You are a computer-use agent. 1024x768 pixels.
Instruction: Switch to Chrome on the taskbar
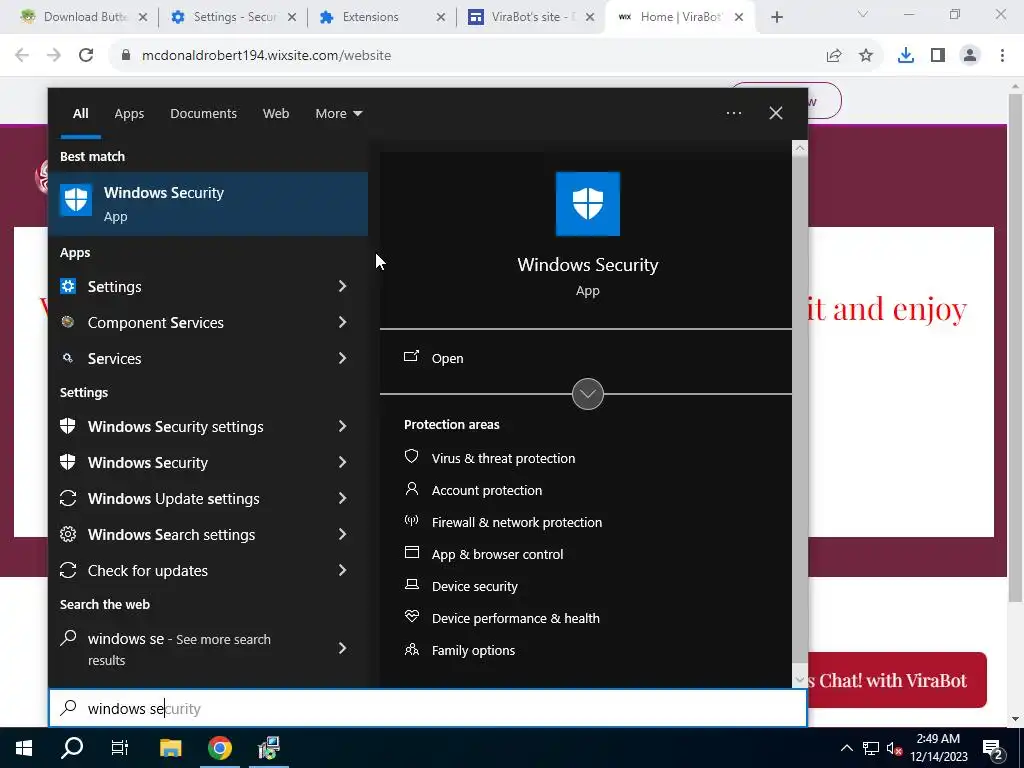(x=219, y=748)
